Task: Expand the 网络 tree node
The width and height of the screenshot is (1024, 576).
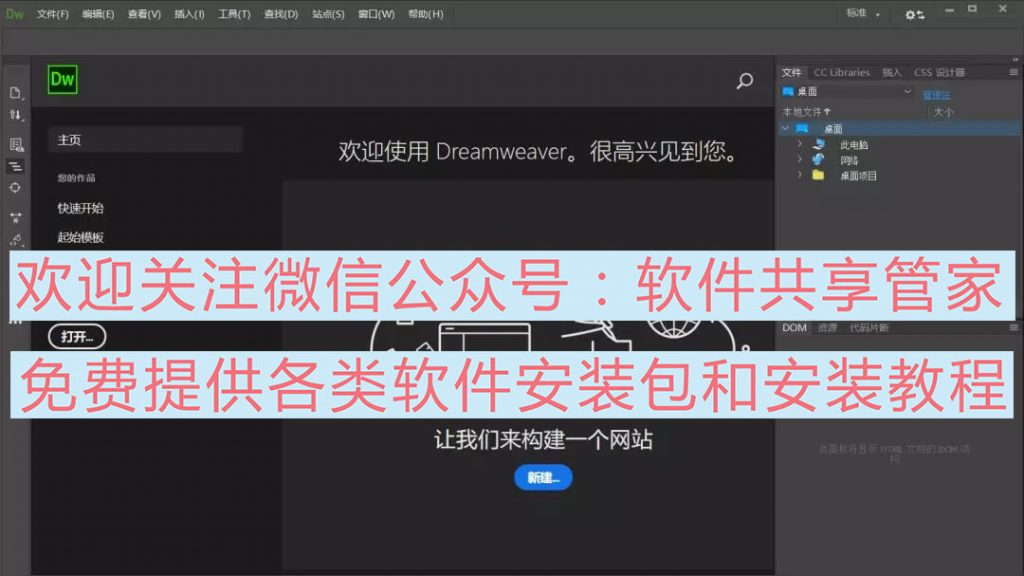Action: [799, 159]
